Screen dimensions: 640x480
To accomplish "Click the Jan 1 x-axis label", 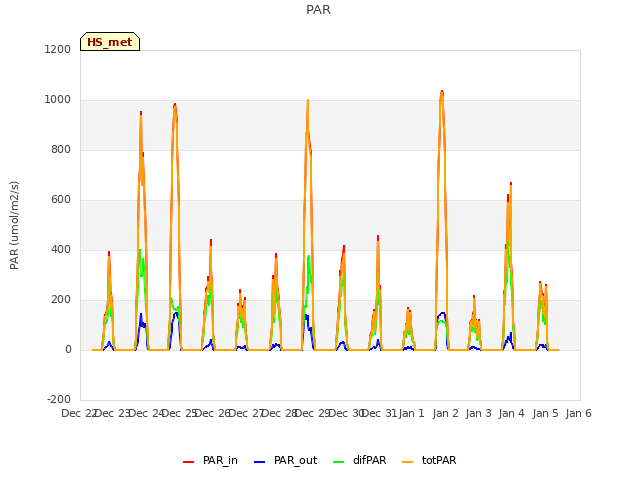I will point(411,413).
